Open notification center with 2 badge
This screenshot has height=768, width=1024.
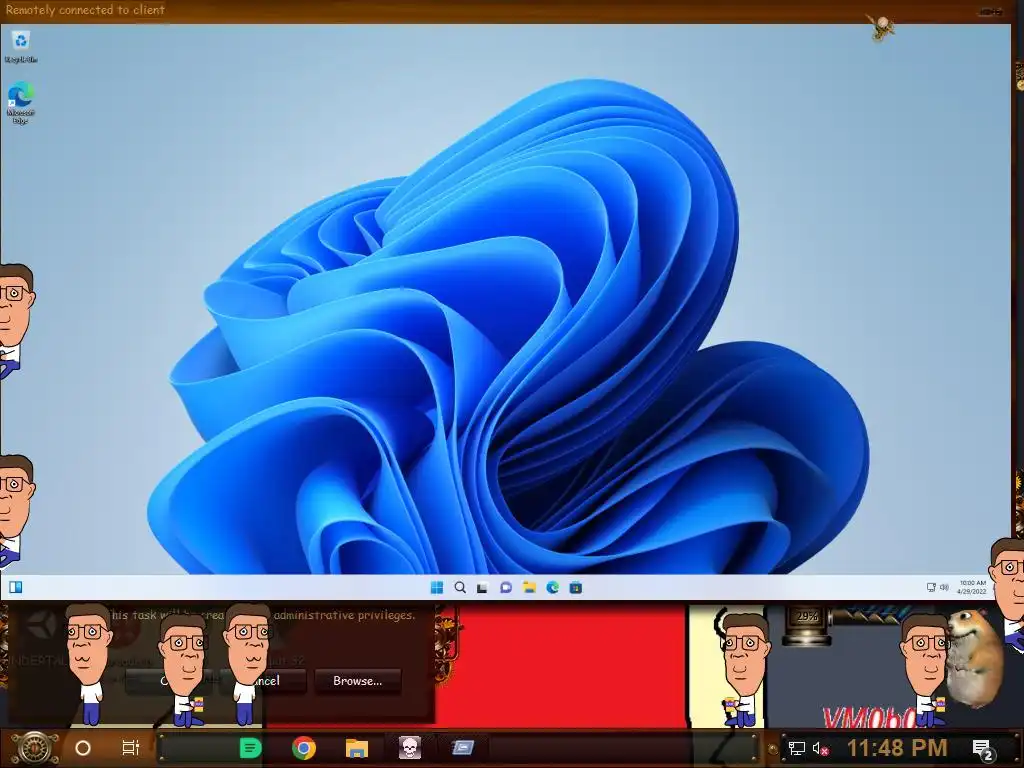click(982, 749)
